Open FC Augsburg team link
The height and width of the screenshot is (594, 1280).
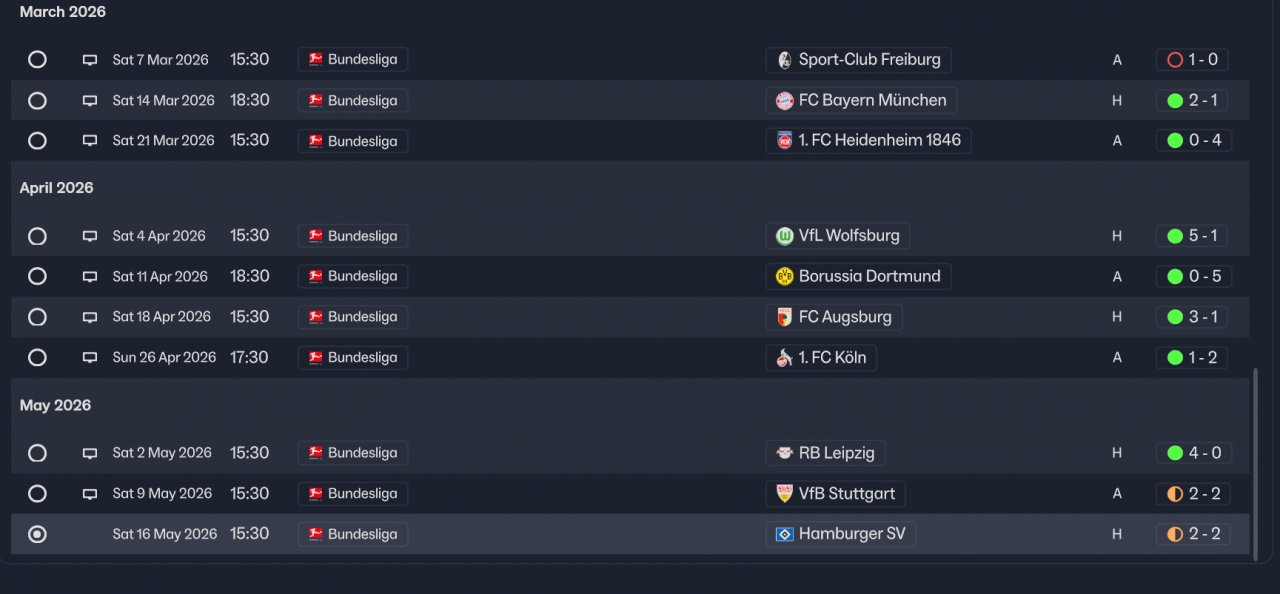pos(844,317)
